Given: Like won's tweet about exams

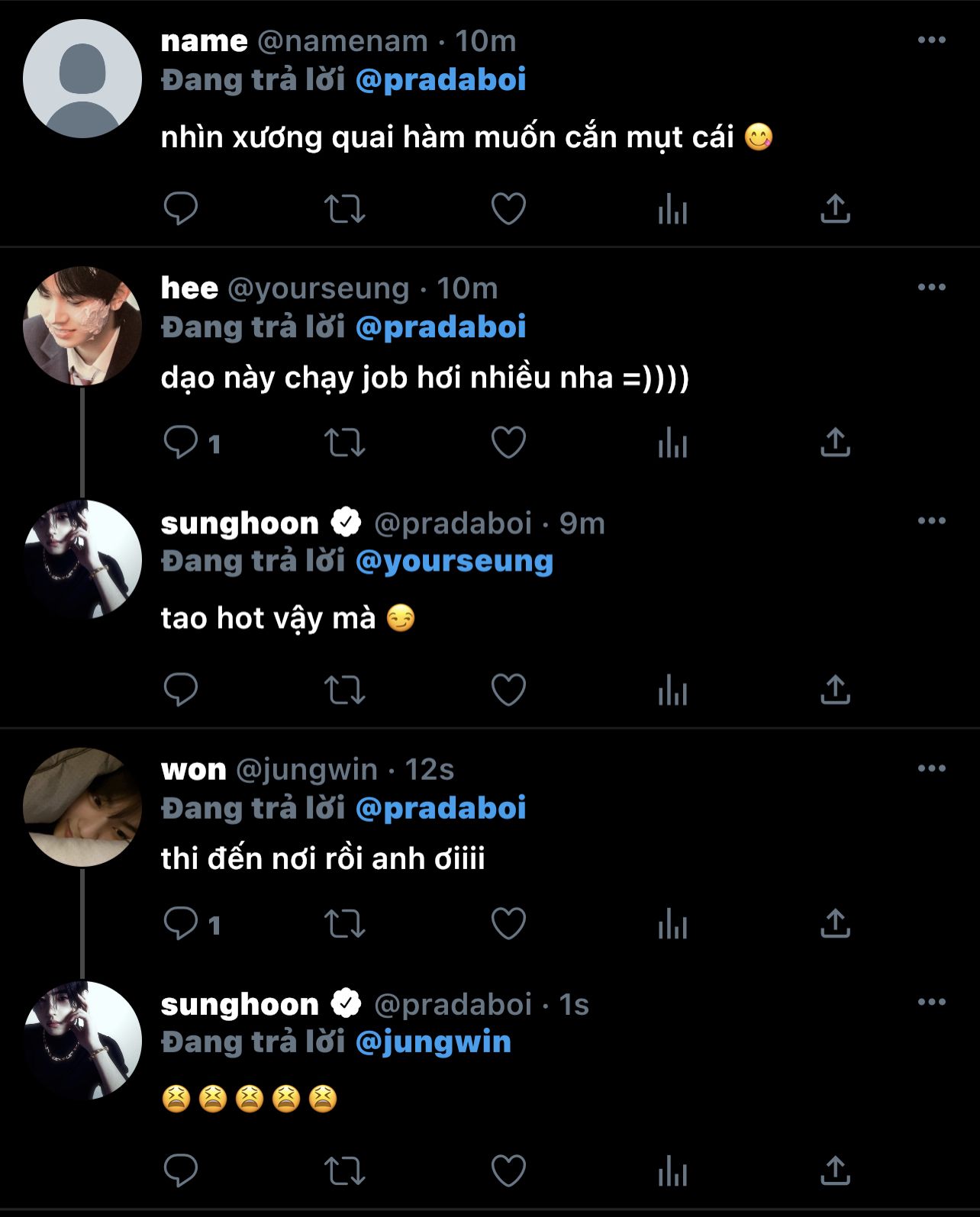Looking at the screenshot, I should (x=508, y=923).
